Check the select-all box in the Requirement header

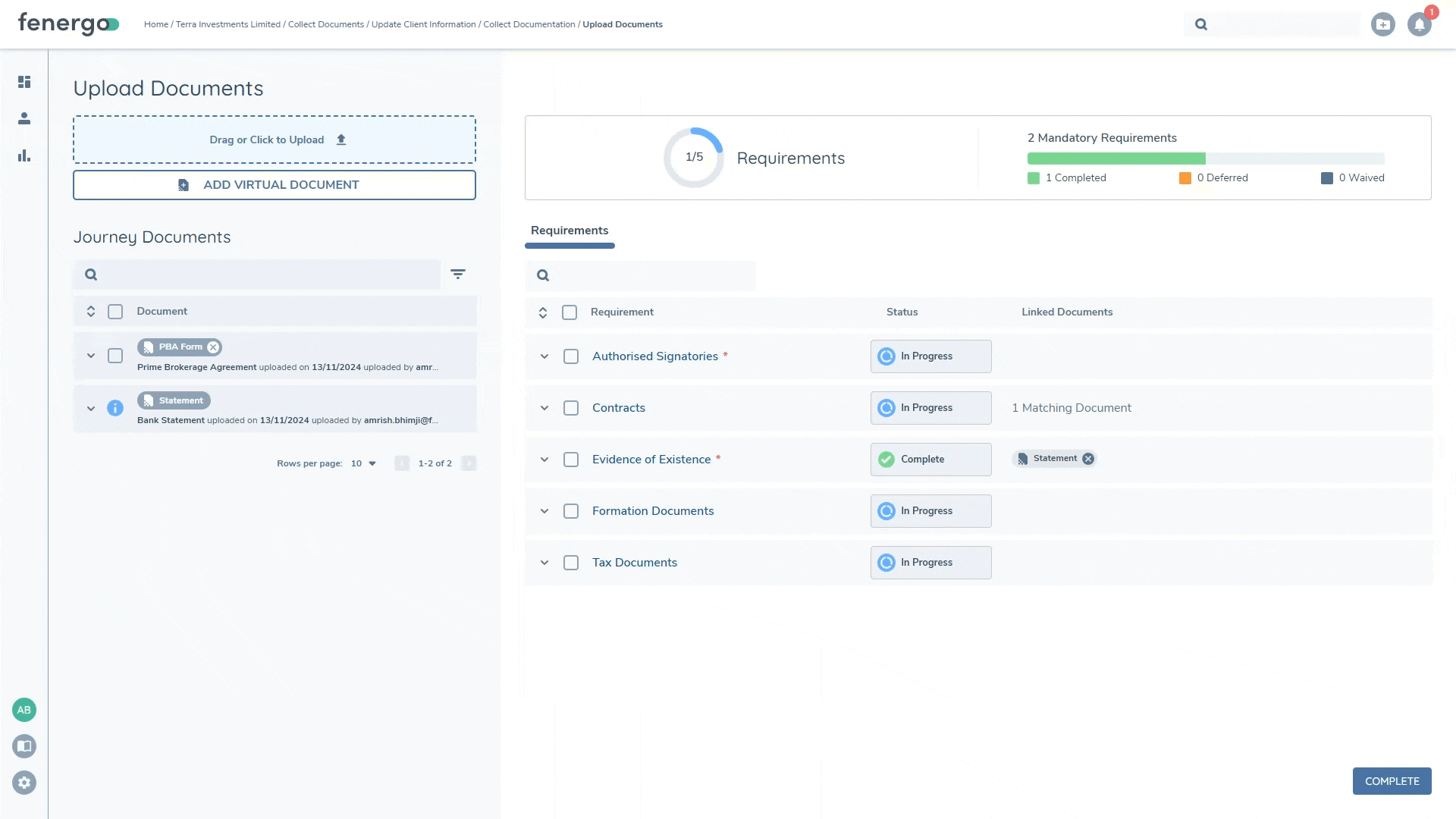pos(570,312)
